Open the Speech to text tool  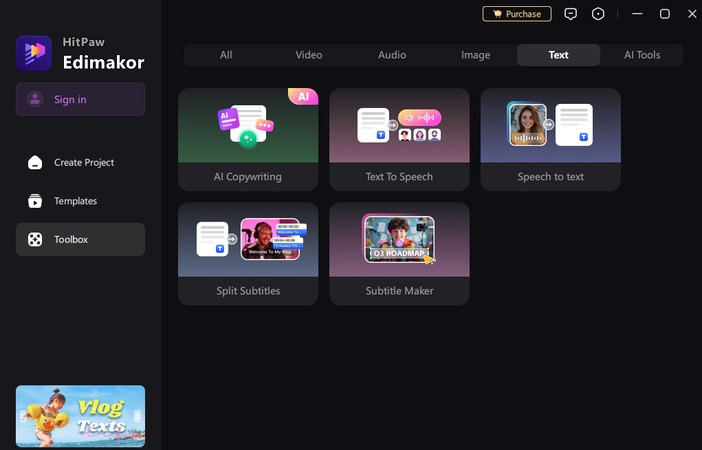pyautogui.click(x=550, y=139)
